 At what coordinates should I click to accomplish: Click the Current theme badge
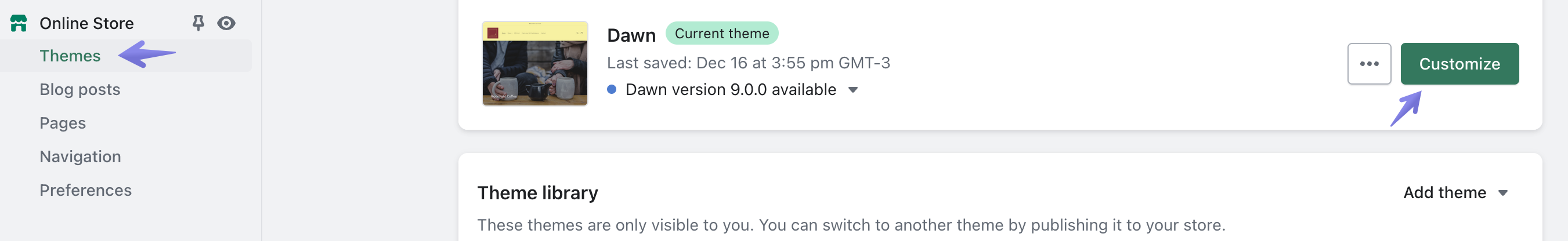point(721,34)
